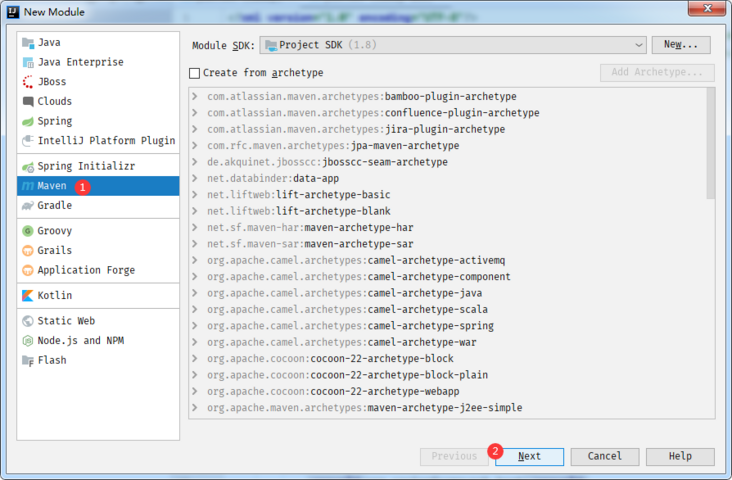Select Java Enterprise module type
Screen dimensions: 732x480
[x=80, y=62]
